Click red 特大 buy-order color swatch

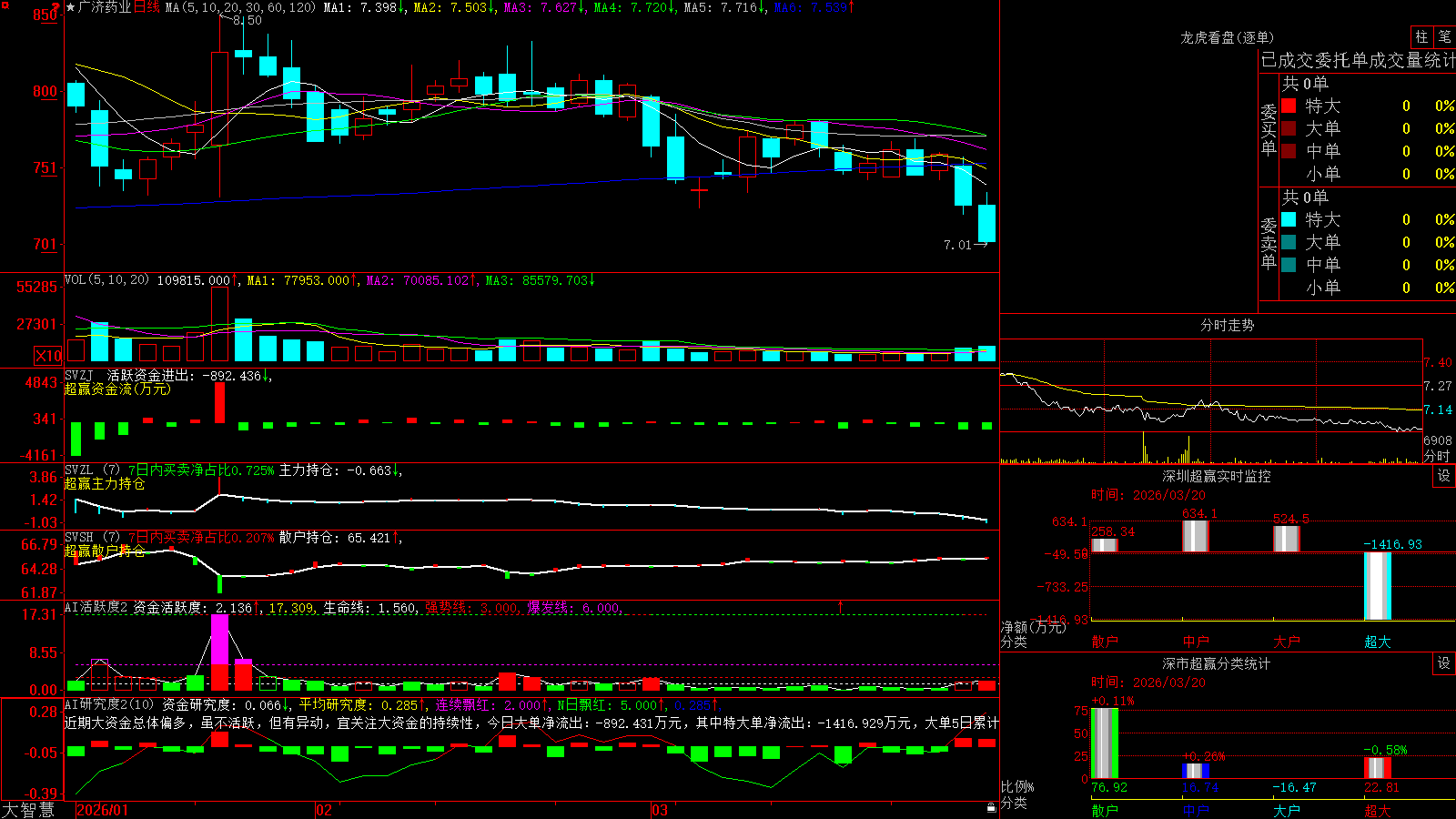1289,106
